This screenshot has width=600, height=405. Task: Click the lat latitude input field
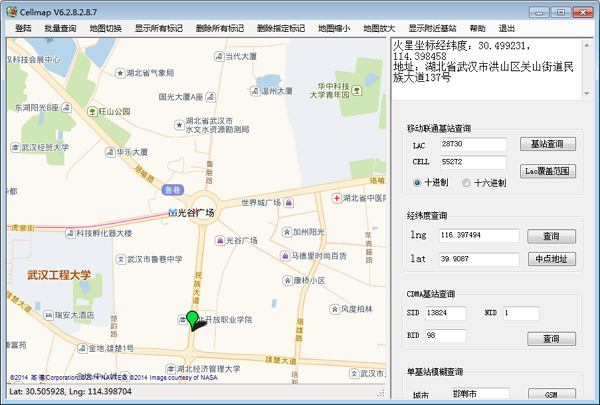479,259
